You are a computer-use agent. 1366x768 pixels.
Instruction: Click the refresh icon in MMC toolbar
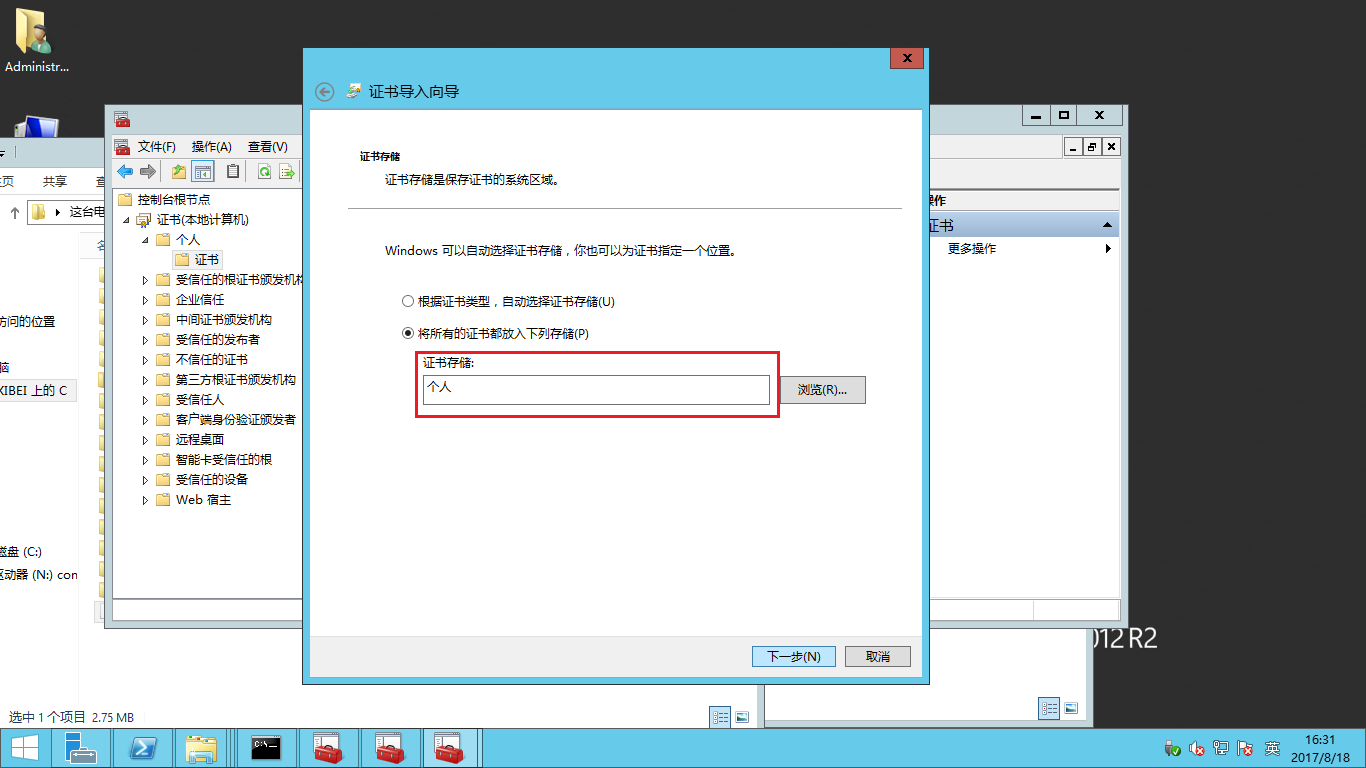(x=264, y=171)
